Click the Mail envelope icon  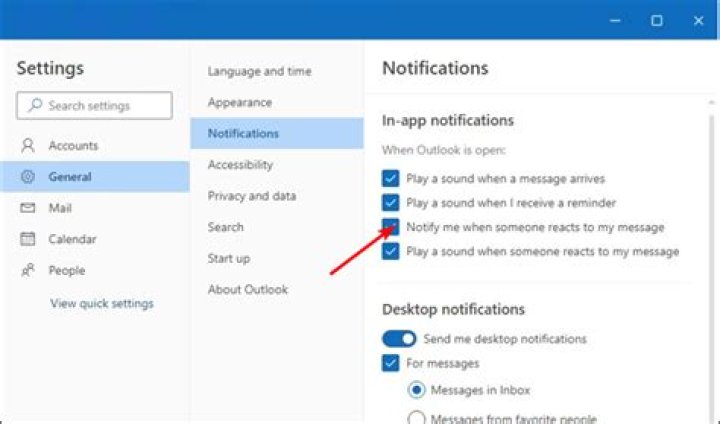point(28,208)
